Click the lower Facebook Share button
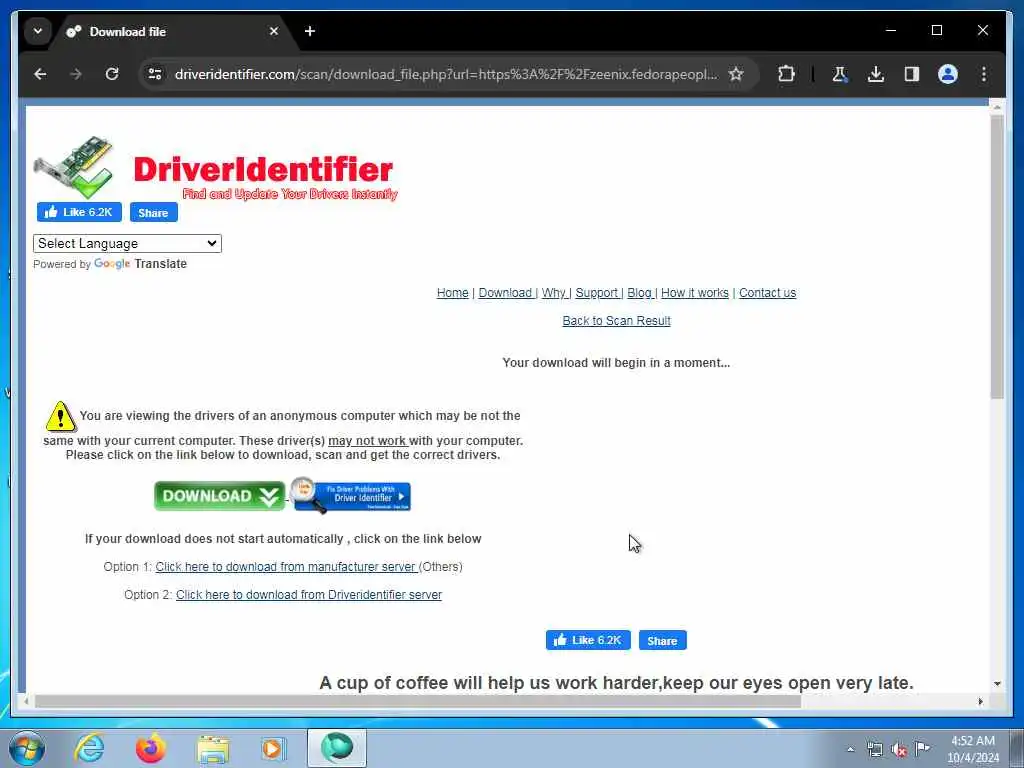The height and width of the screenshot is (768, 1024). click(662, 640)
